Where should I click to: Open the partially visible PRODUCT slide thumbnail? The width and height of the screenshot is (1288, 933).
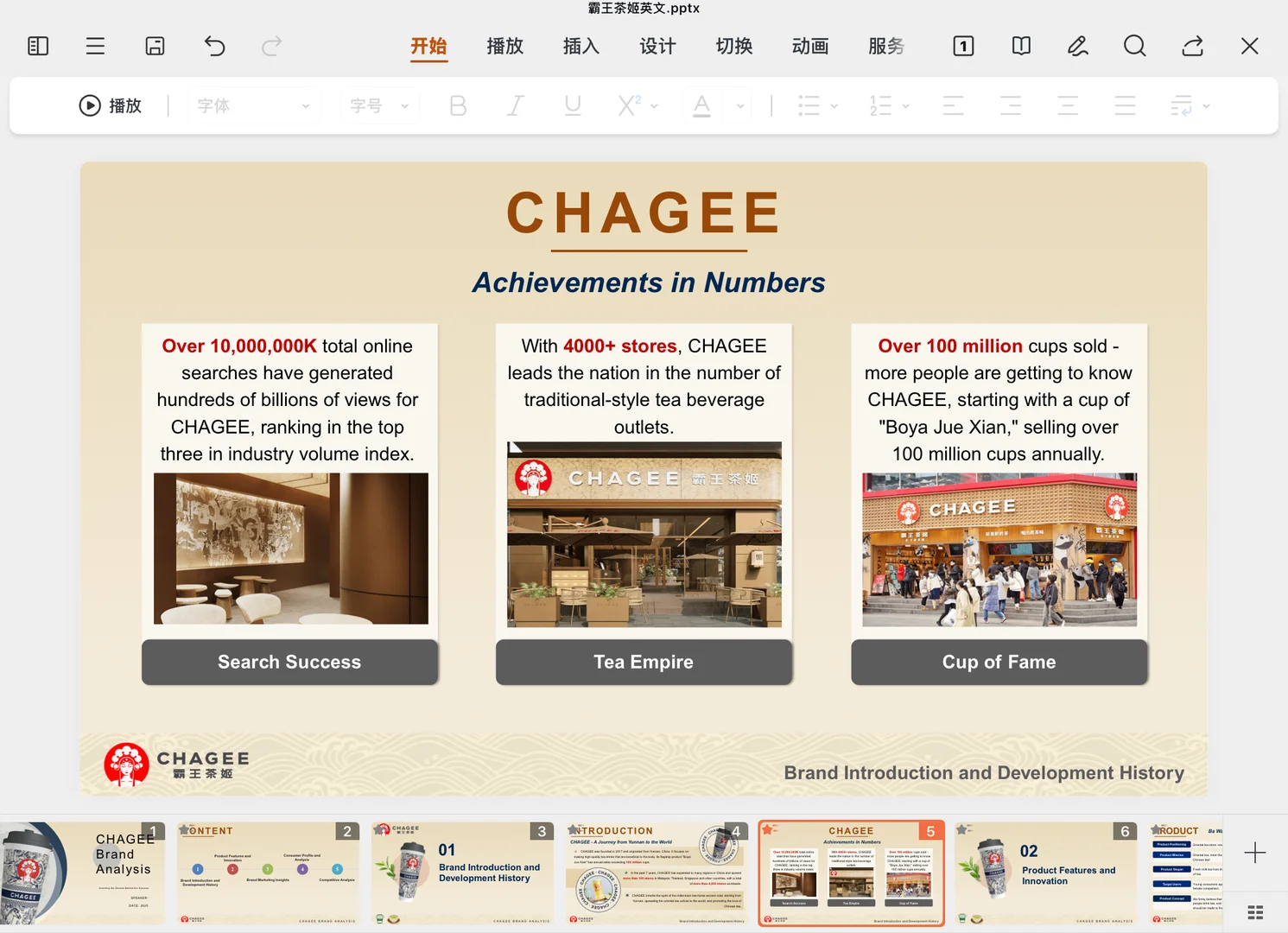tap(1185, 873)
